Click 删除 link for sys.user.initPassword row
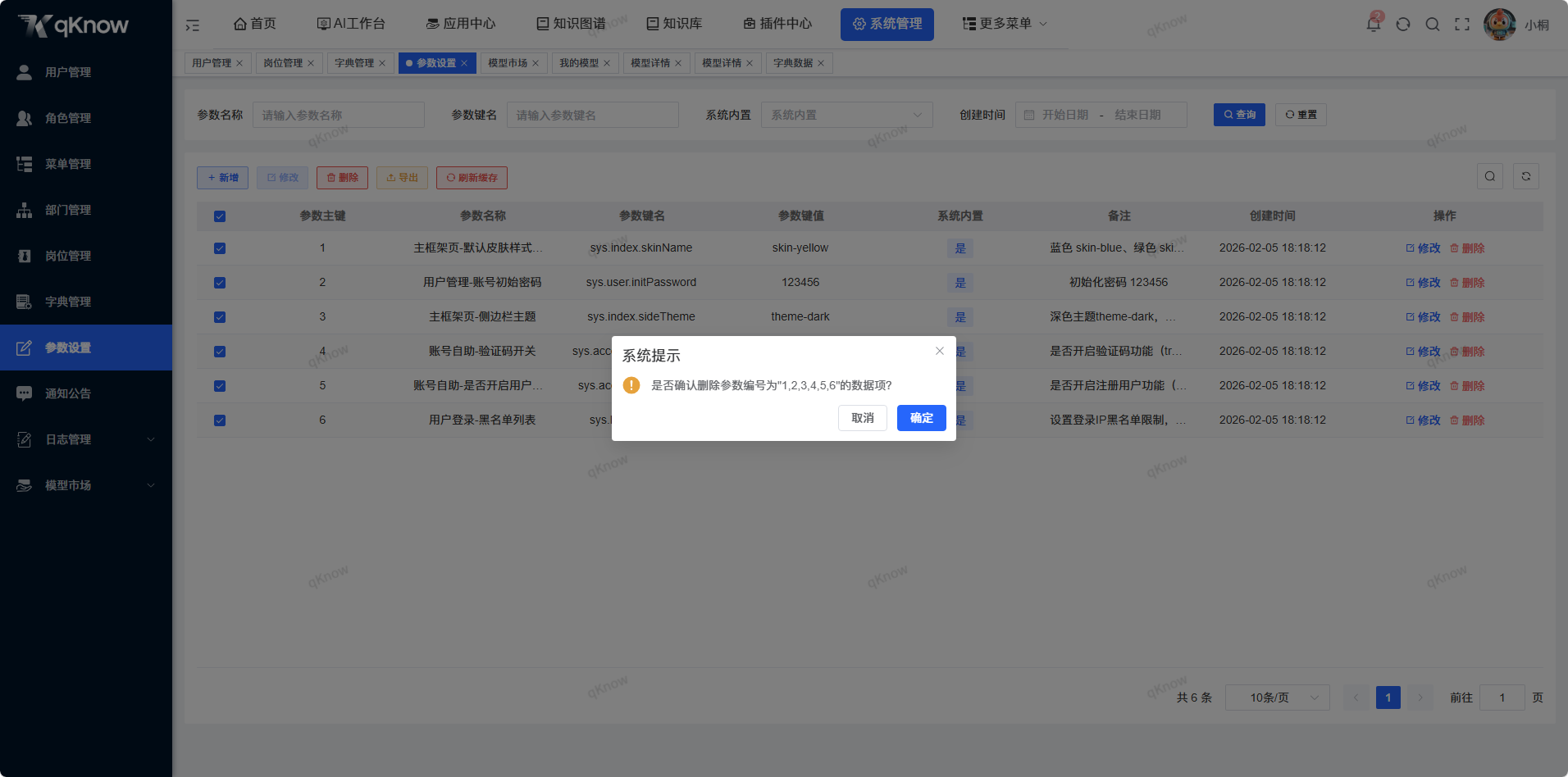 (x=1467, y=283)
